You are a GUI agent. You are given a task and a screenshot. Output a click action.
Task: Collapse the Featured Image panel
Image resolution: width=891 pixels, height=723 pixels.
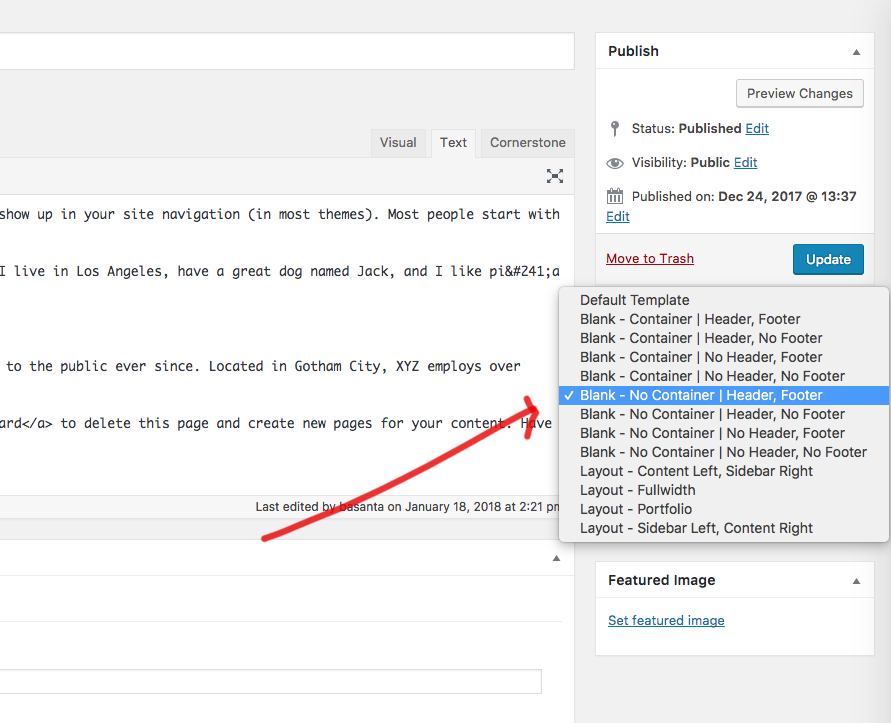point(856,580)
